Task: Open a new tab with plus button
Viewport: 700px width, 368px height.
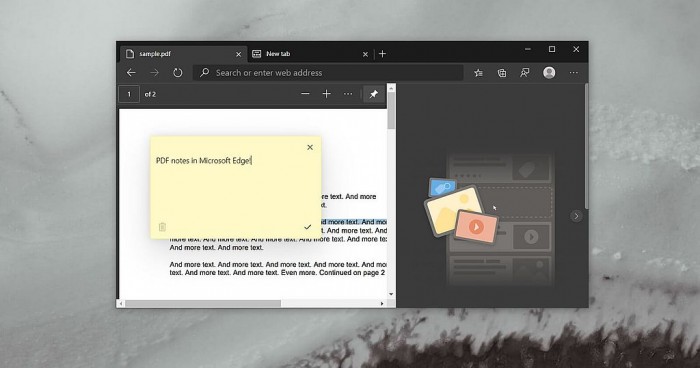Action: (383, 54)
